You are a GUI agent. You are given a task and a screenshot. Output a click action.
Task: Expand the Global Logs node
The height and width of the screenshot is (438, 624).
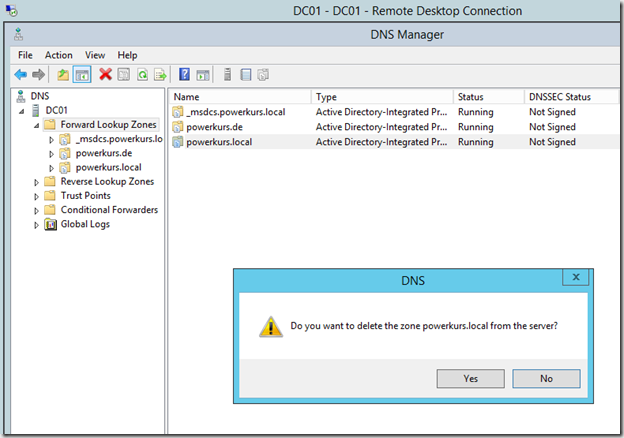pyautogui.click(x=36, y=225)
